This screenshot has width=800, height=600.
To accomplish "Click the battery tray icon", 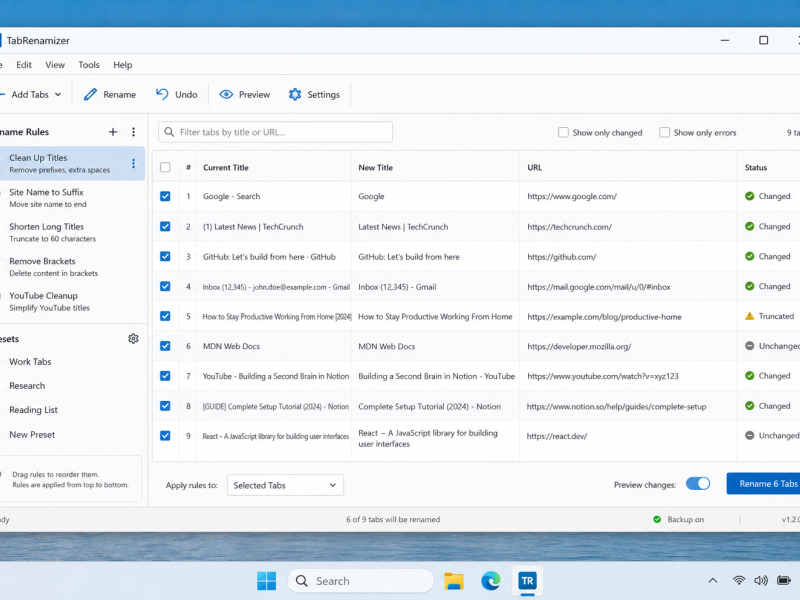I will tap(783, 581).
